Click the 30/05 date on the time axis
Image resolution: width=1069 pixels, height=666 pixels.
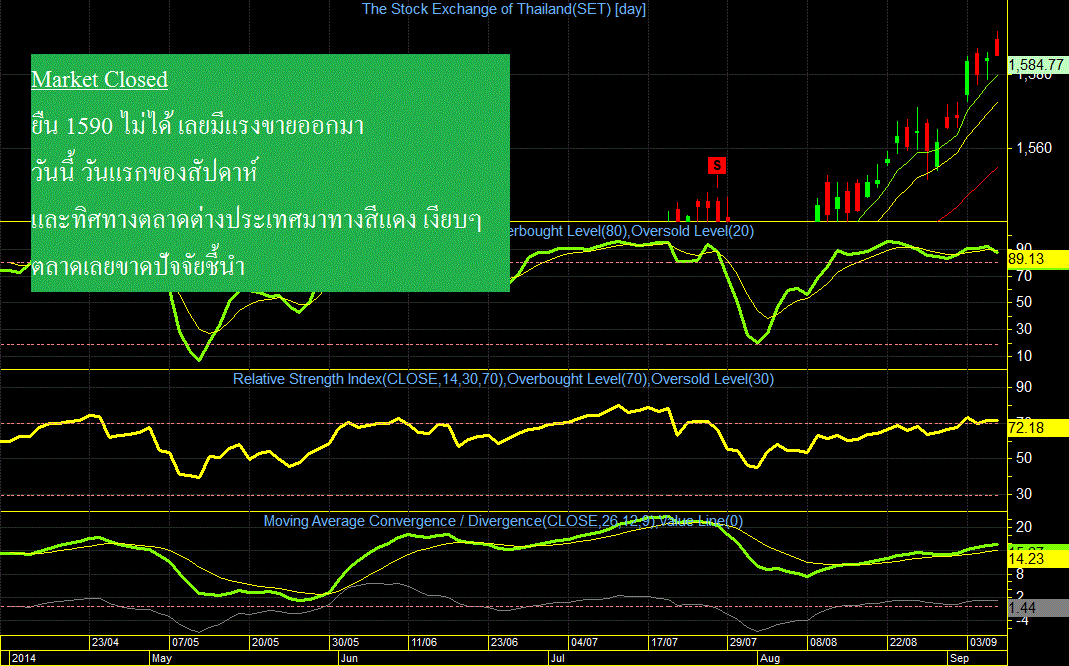point(346,642)
